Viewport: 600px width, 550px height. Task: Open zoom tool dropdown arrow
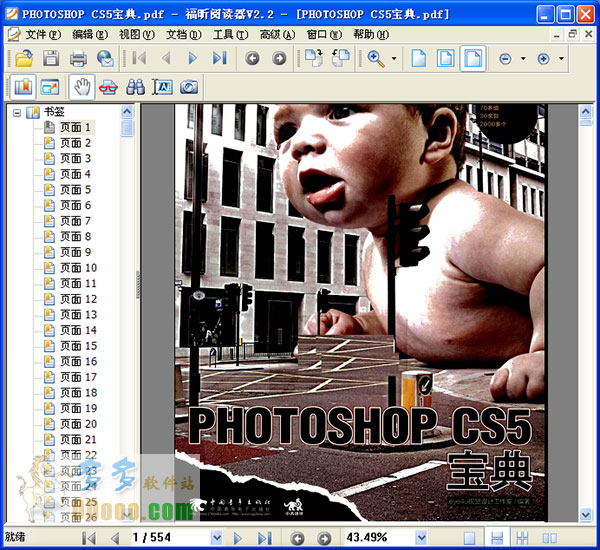pos(394,59)
